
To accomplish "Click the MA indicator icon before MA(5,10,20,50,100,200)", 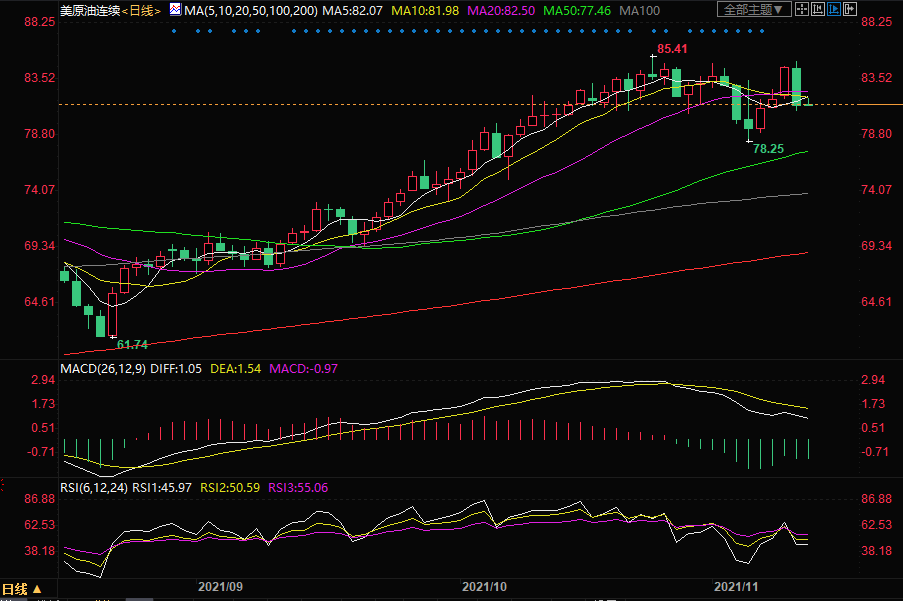I will 175,10.
